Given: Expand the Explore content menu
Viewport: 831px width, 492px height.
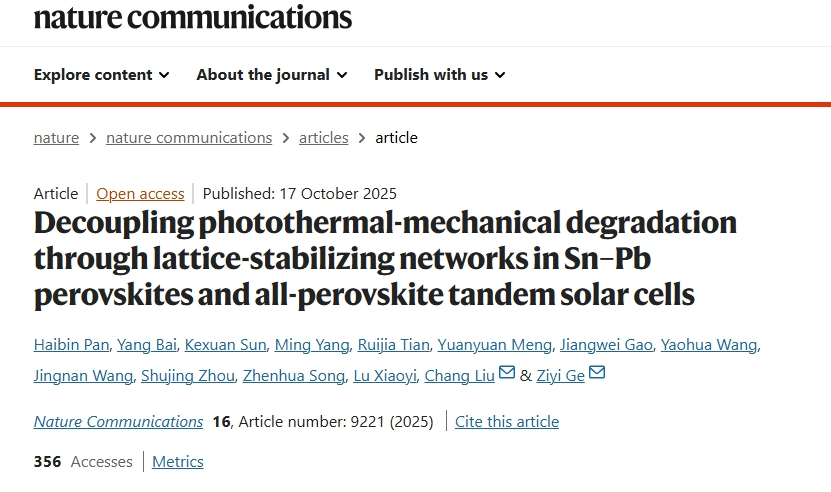Looking at the screenshot, I should (x=101, y=75).
